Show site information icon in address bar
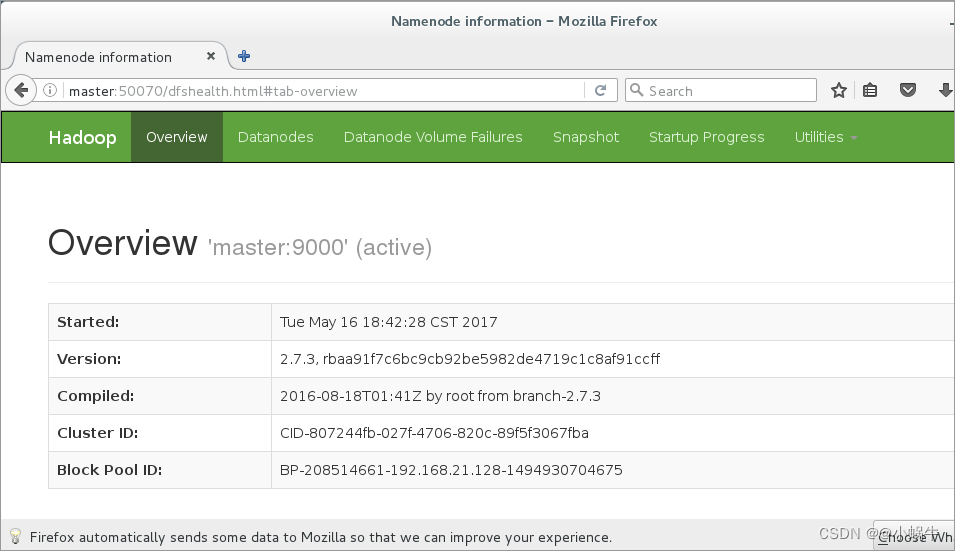The height and width of the screenshot is (551, 955). (50, 91)
